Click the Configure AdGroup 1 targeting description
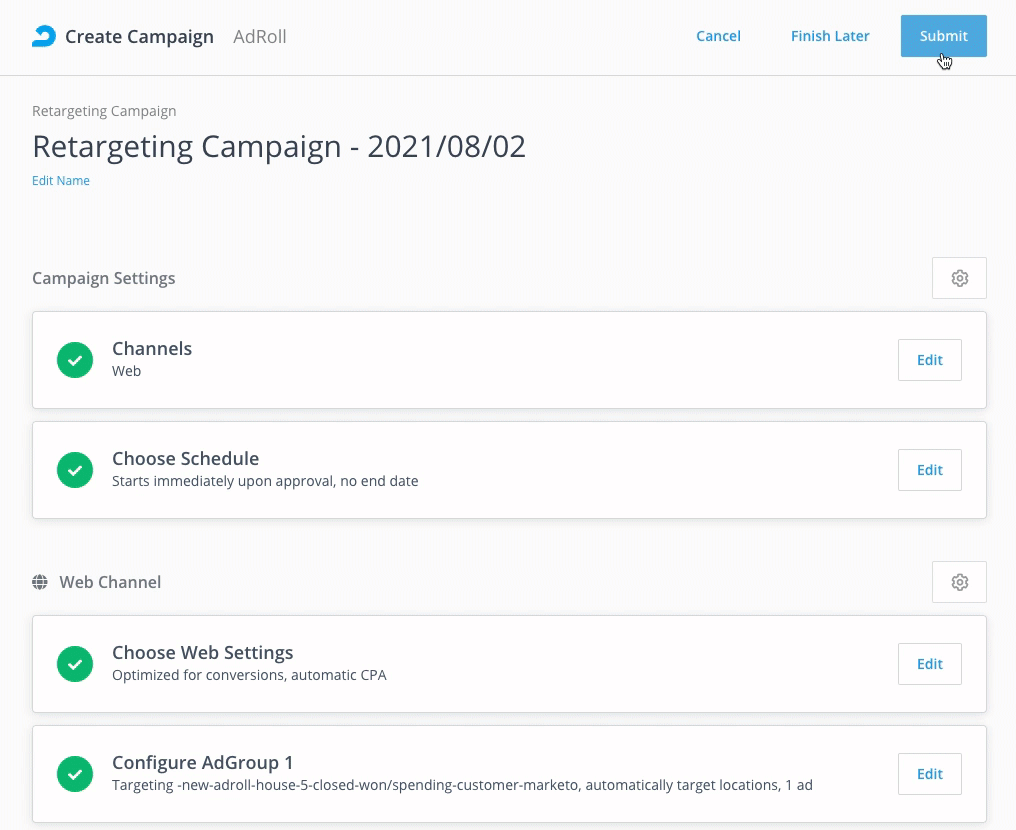This screenshot has width=1016, height=830. click(x=462, y=786)
